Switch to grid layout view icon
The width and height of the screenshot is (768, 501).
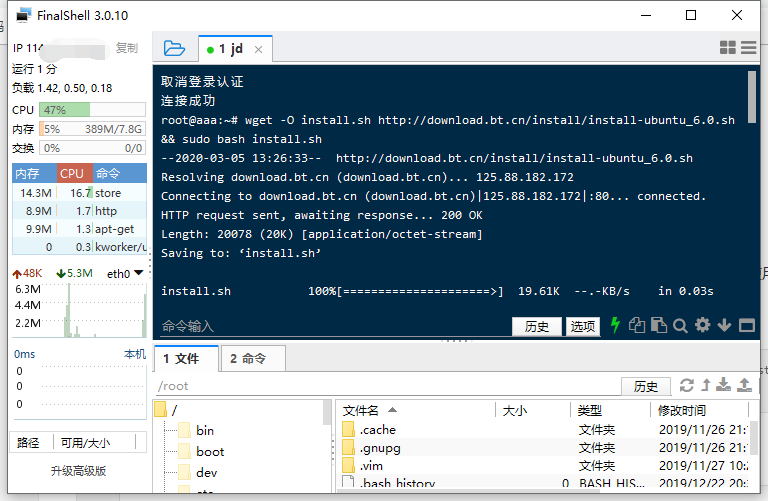[727, 48]
